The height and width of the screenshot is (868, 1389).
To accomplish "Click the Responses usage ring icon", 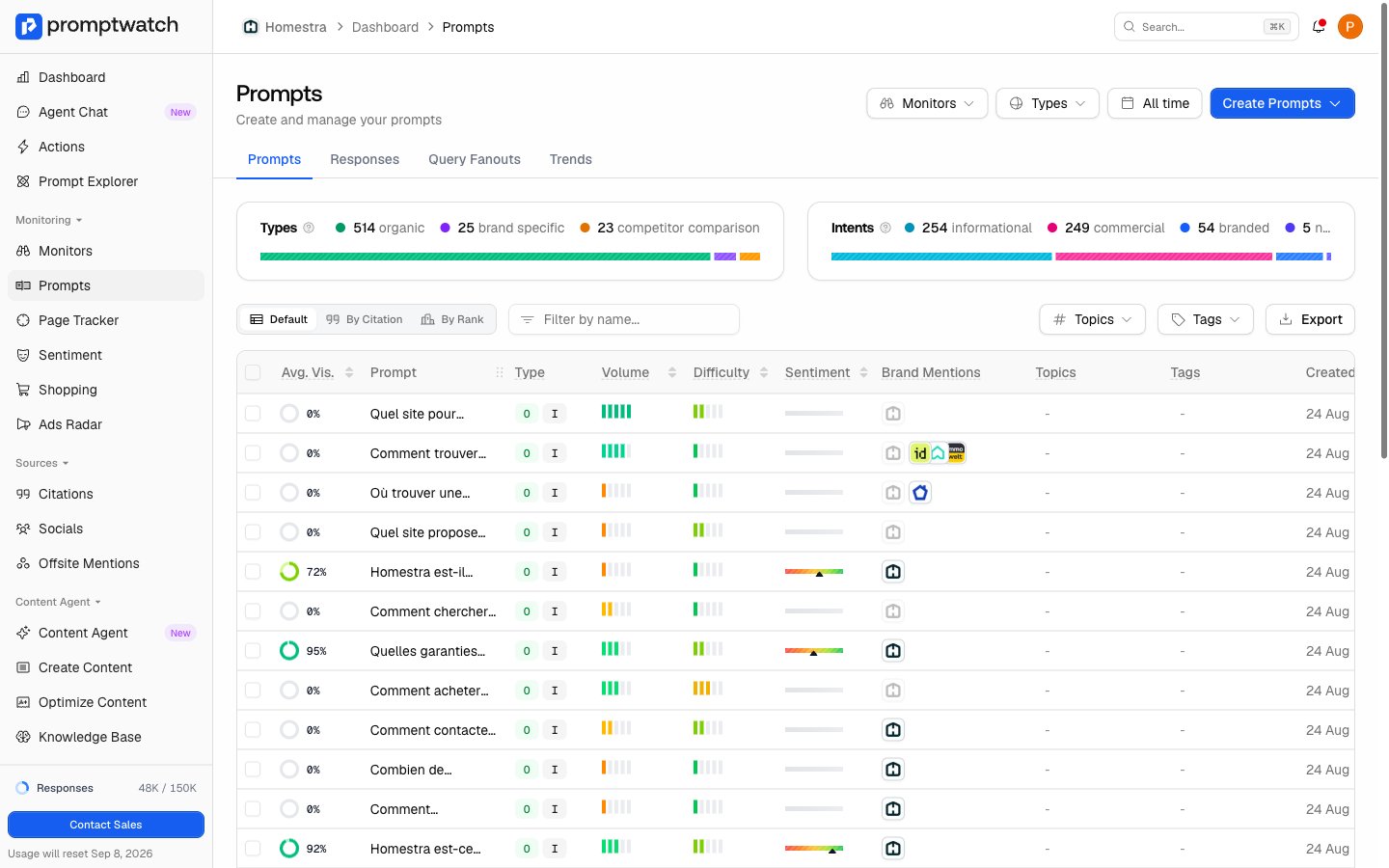I will pos(22,788).
